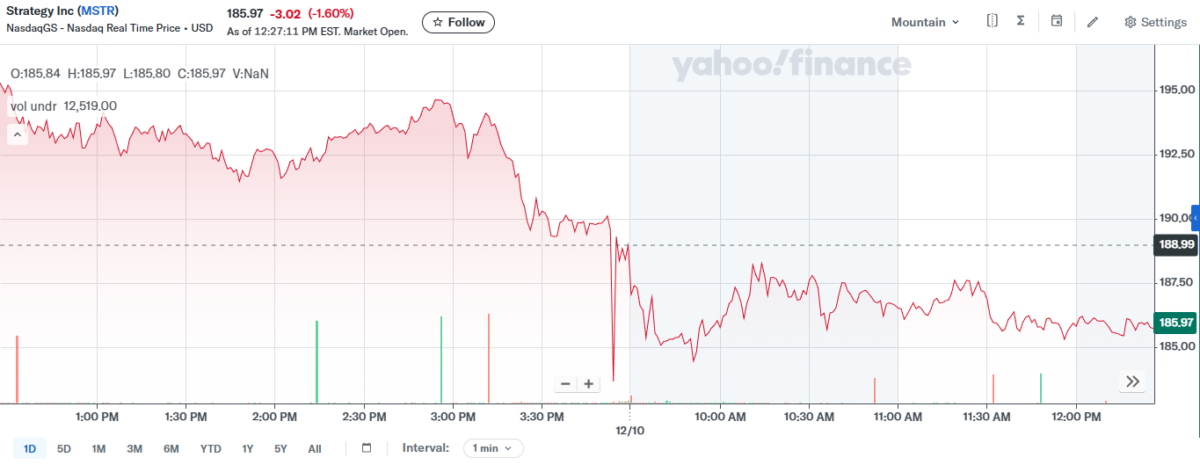
Task: Select the 1M time range
Action: point(98,449)
